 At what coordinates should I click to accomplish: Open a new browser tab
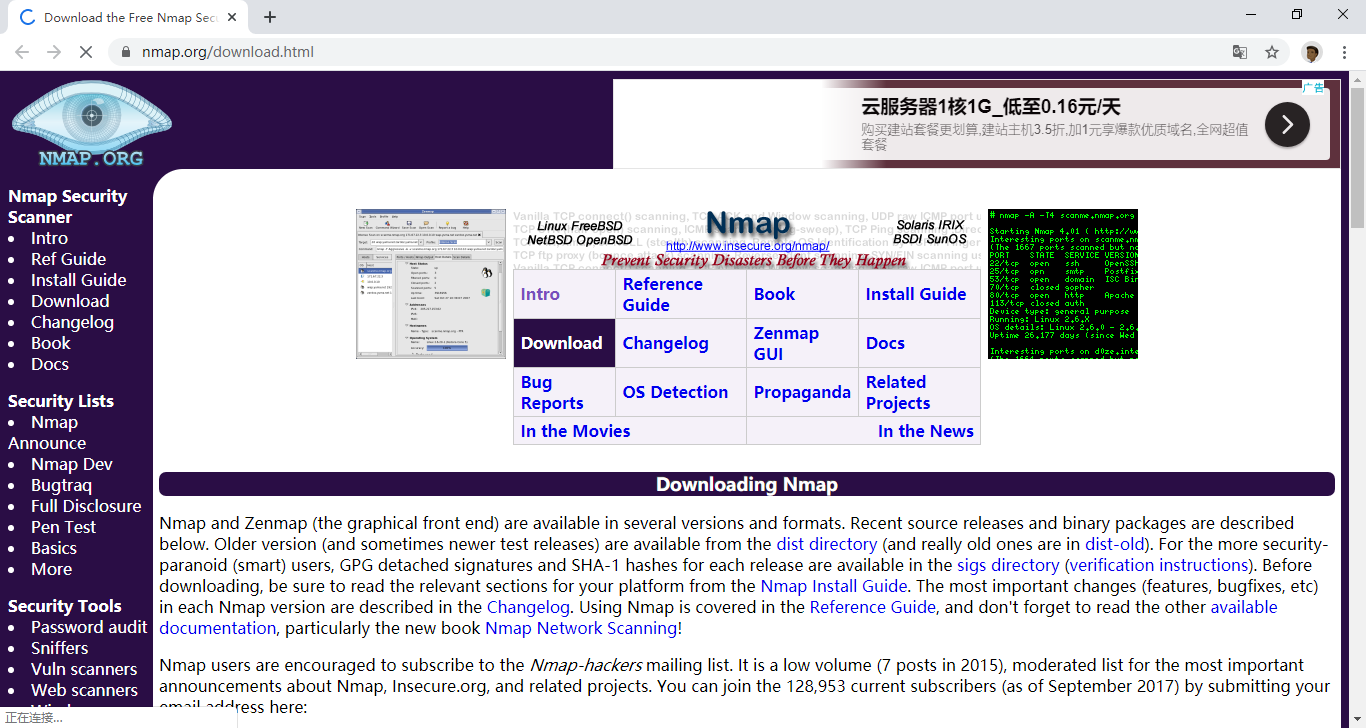pos(270,17)
